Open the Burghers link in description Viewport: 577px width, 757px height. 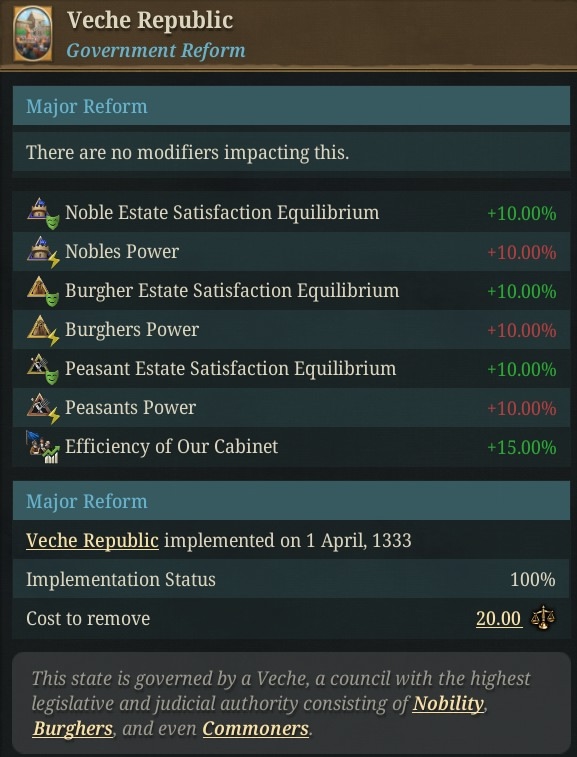point(72,728)
